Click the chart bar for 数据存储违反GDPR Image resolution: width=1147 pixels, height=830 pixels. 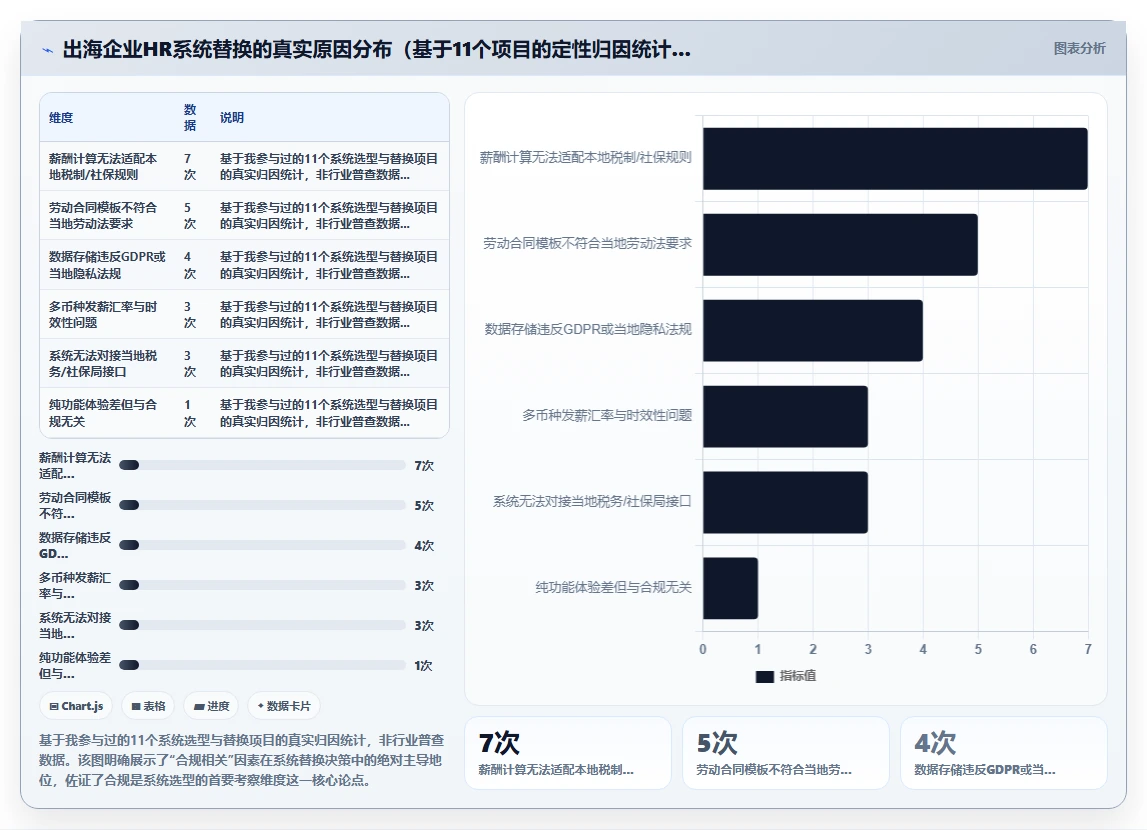(813, 331)
